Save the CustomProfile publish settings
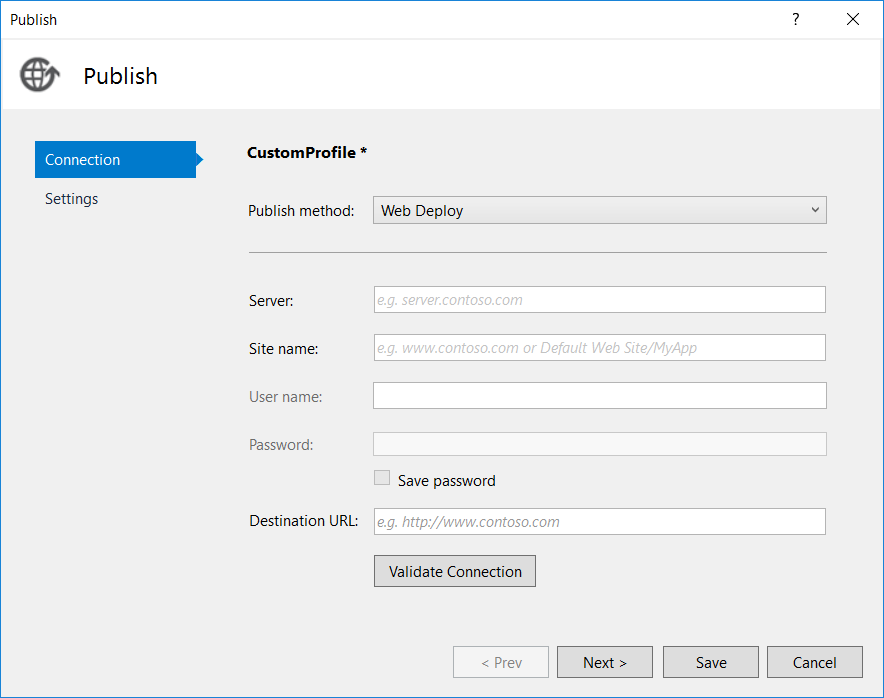 click(x=710, y=662)
